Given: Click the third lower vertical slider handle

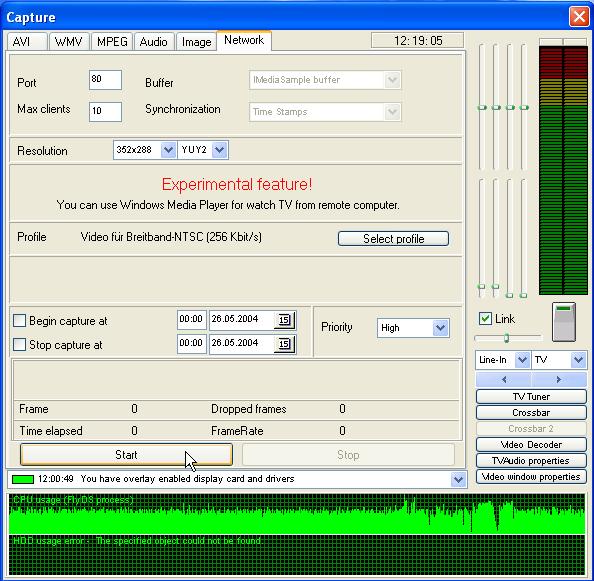Looking at the screenshot, I should click(510, 295).
